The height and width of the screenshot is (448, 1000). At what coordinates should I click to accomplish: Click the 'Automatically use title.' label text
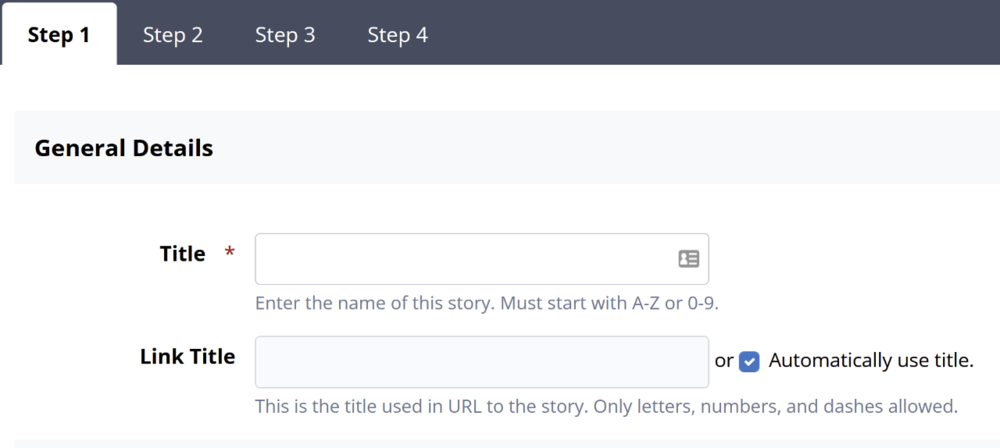point(870,361)
